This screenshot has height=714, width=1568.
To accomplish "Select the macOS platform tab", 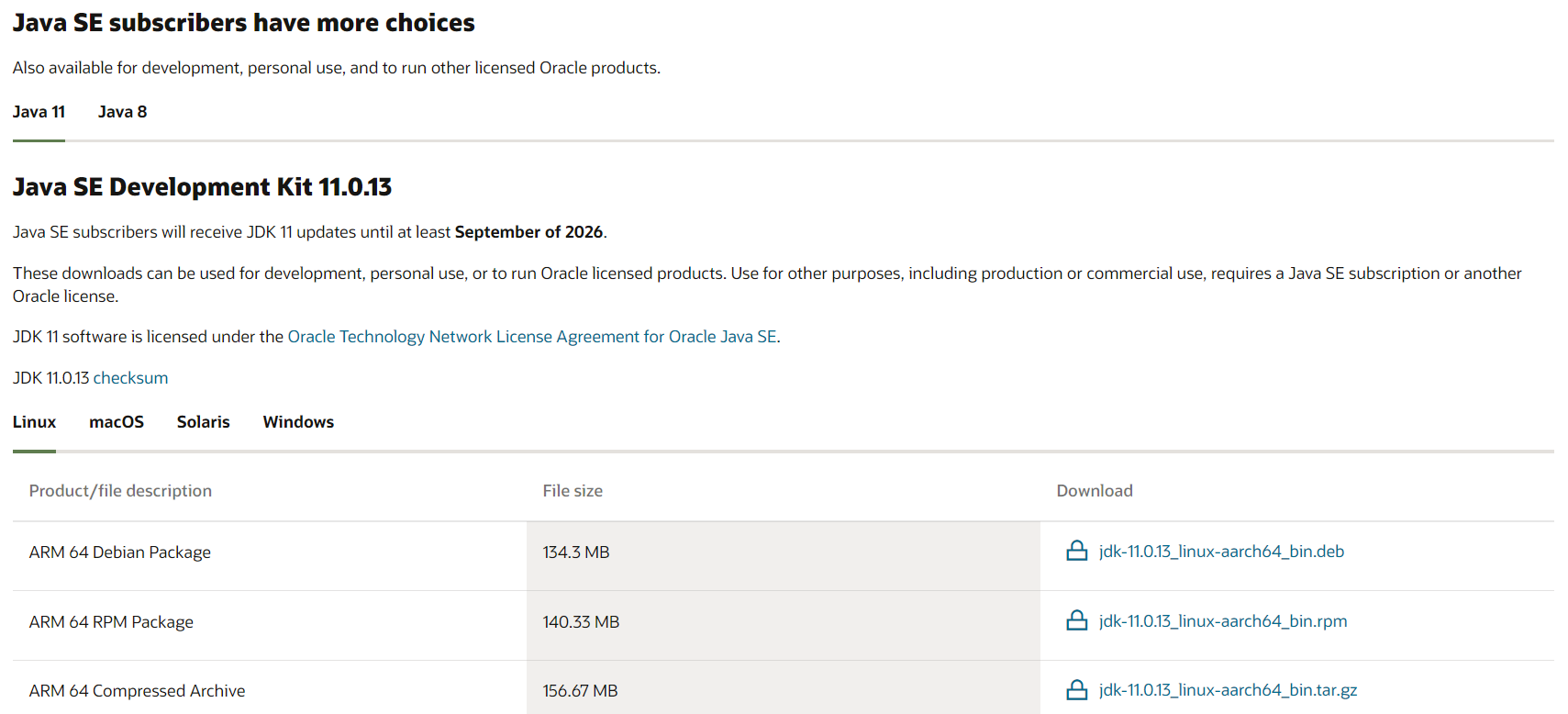I will (x=117, y=422).
